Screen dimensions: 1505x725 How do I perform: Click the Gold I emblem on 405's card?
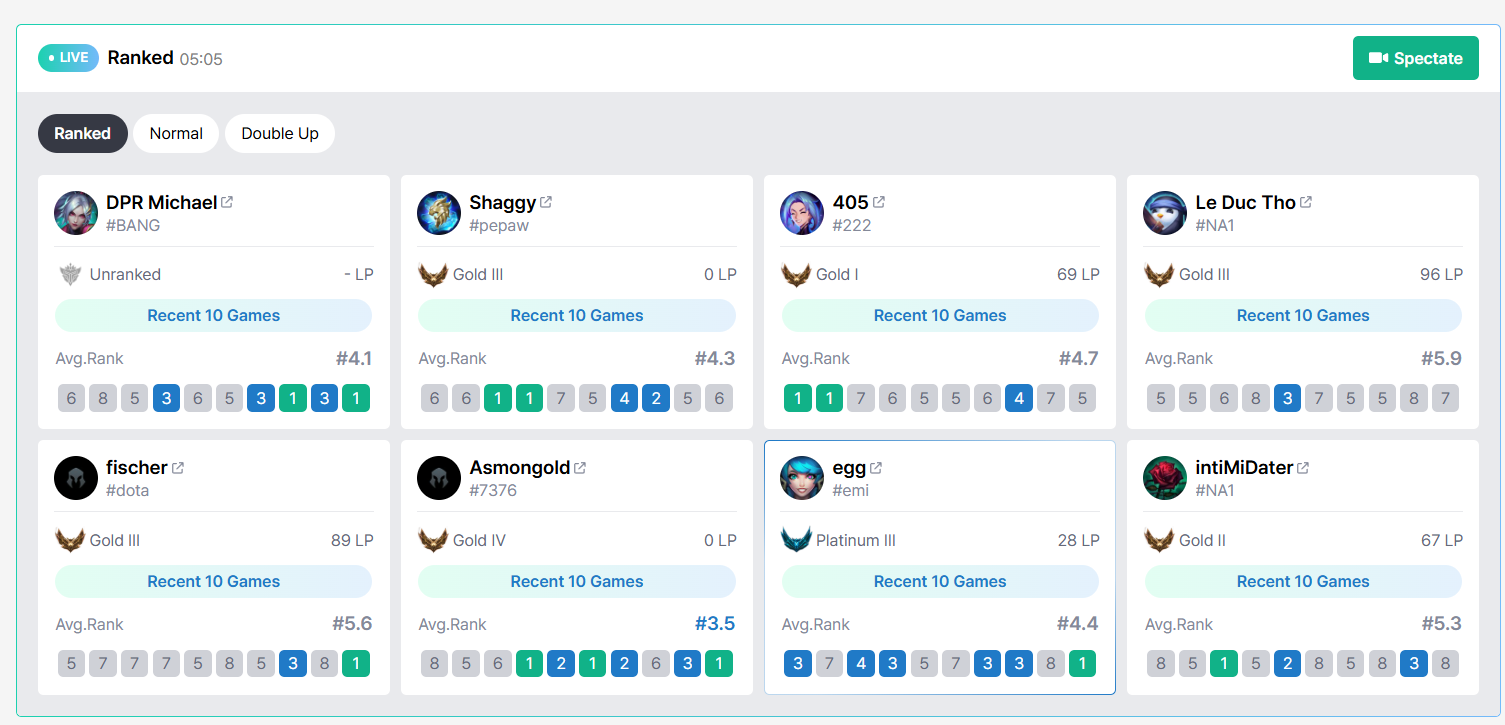[x=796, y=274]
